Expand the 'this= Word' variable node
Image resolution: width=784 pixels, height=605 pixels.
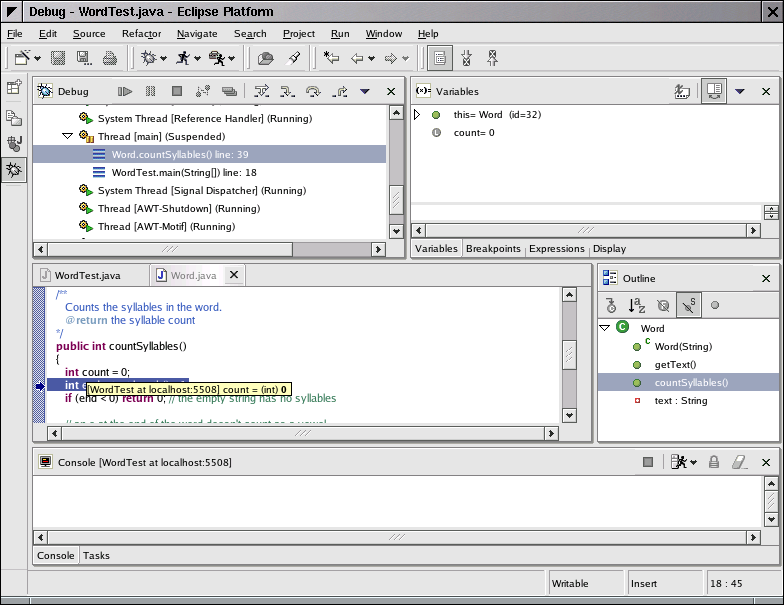click(418, 115)
